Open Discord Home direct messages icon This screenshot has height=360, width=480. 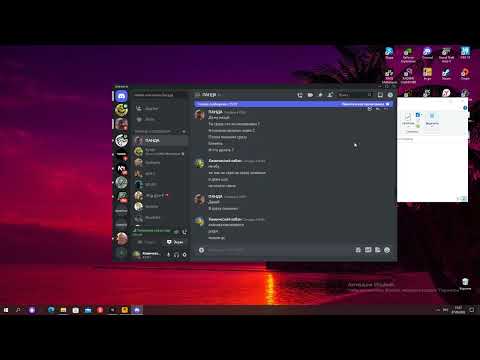tap(122, 96)
